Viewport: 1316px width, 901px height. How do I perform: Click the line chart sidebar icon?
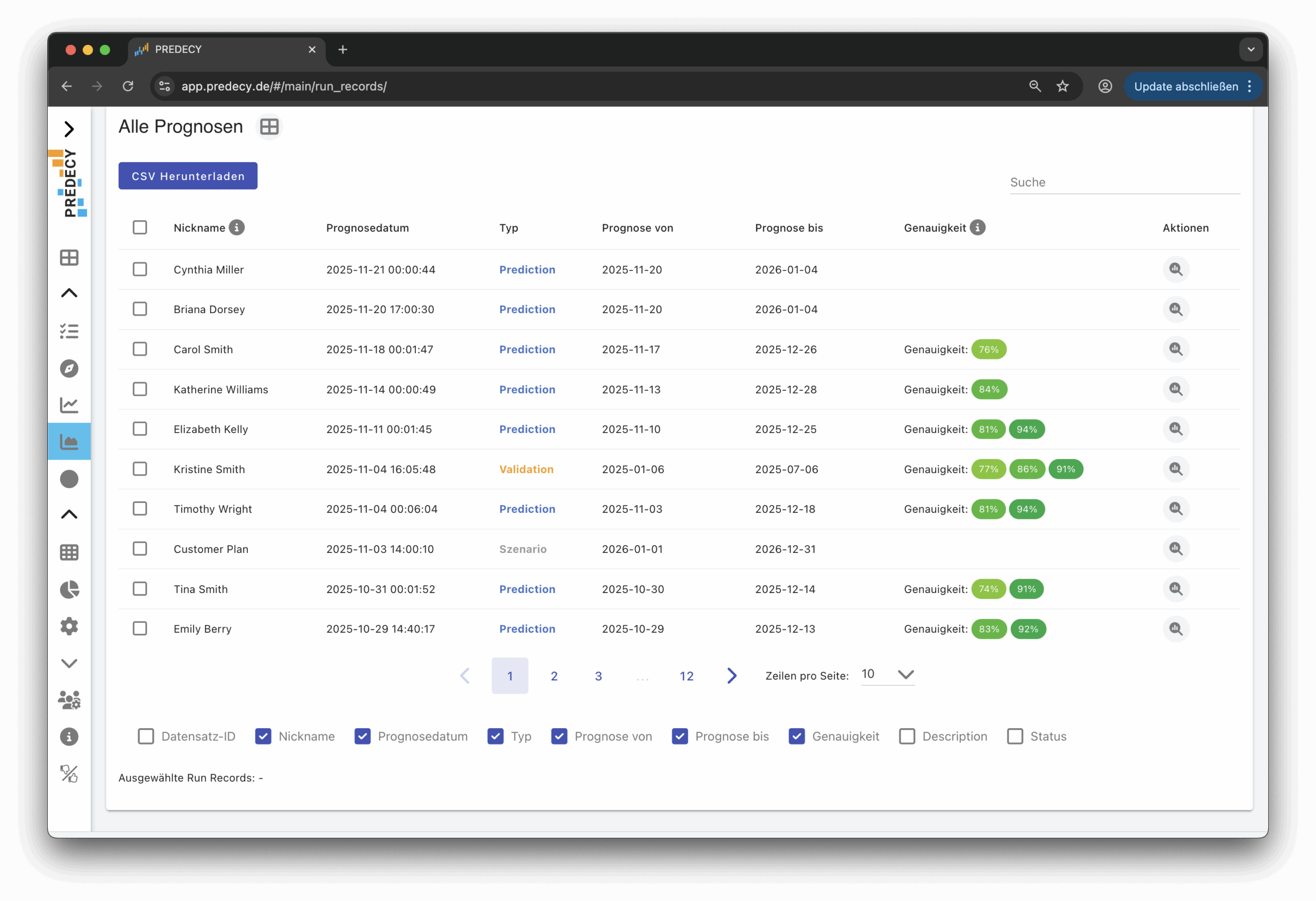pos(69,405)
